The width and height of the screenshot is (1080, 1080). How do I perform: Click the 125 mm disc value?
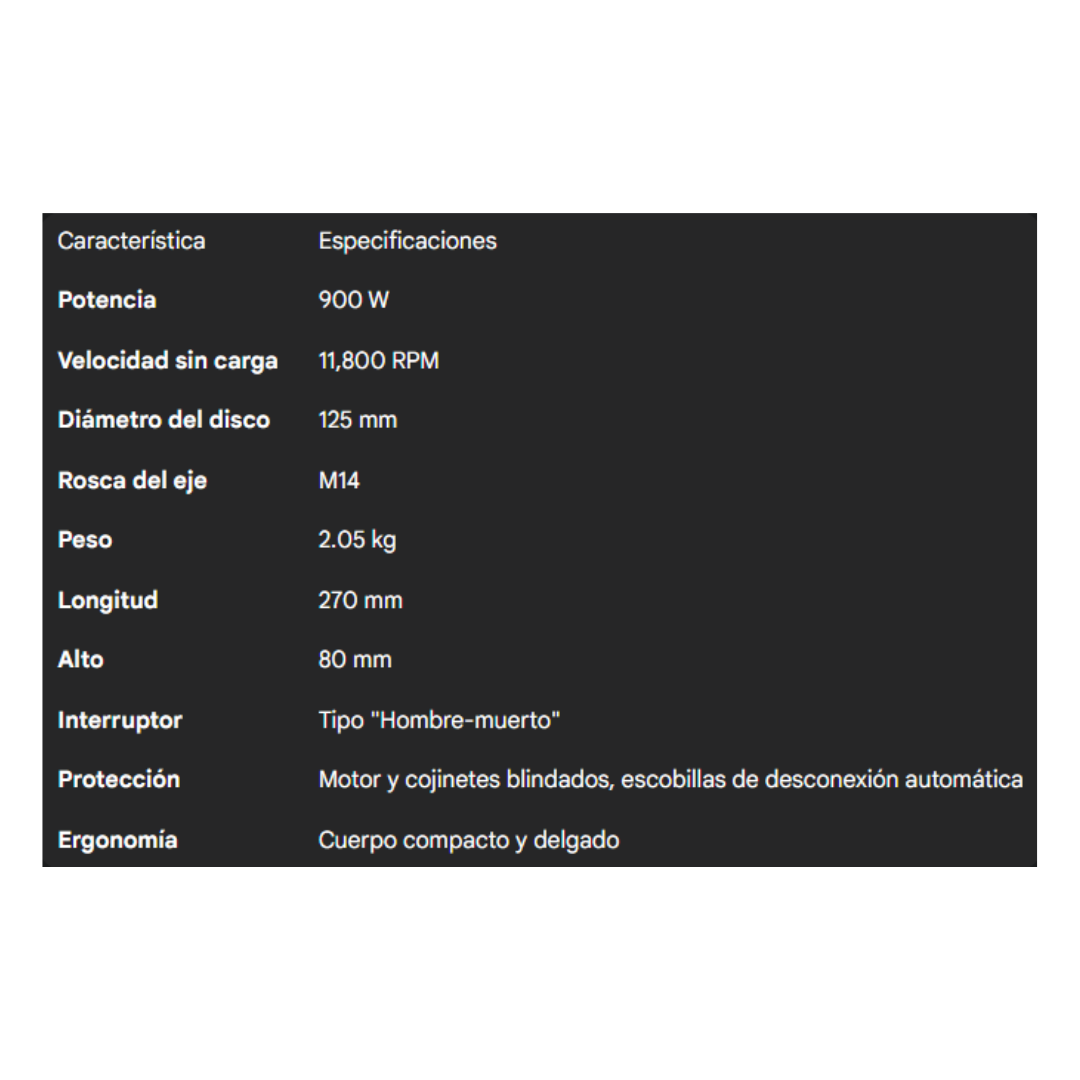357,420
